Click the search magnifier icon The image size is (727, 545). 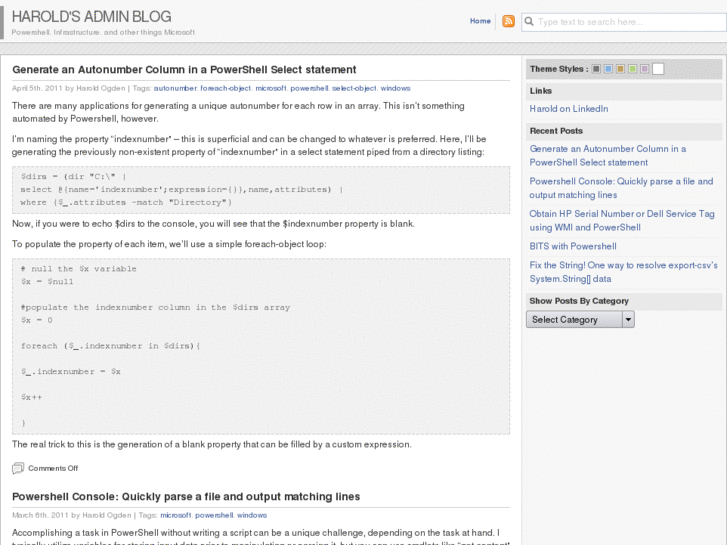[529, 21]
